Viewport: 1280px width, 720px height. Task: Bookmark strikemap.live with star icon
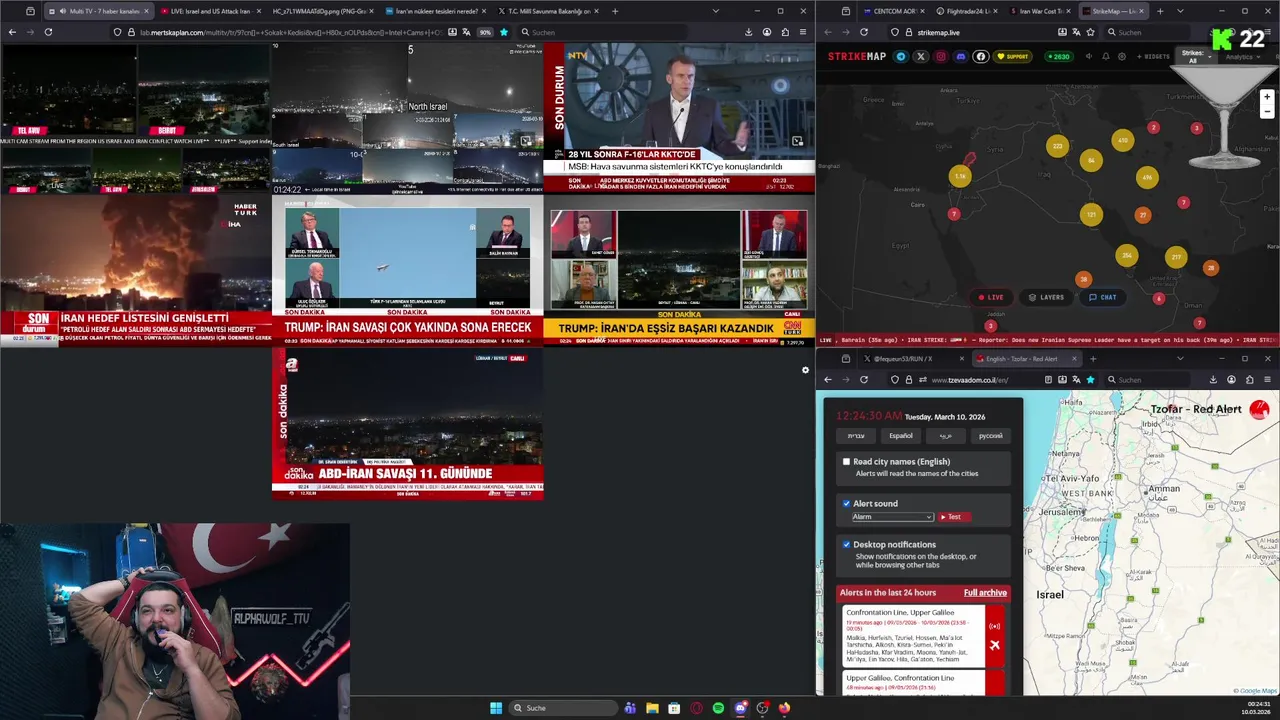pyautogui.click(x=1090, y=32)
